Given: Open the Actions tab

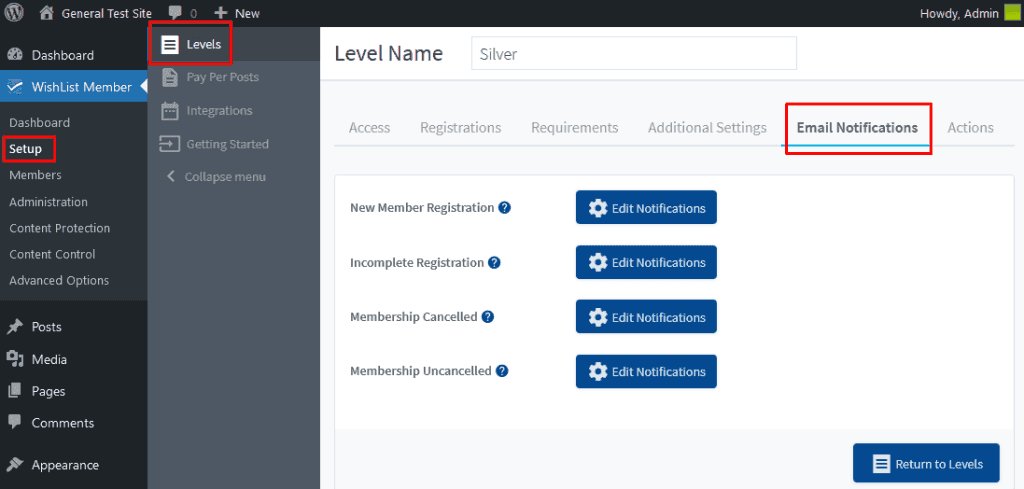Looking at the screenshot, I should [970, 128].
